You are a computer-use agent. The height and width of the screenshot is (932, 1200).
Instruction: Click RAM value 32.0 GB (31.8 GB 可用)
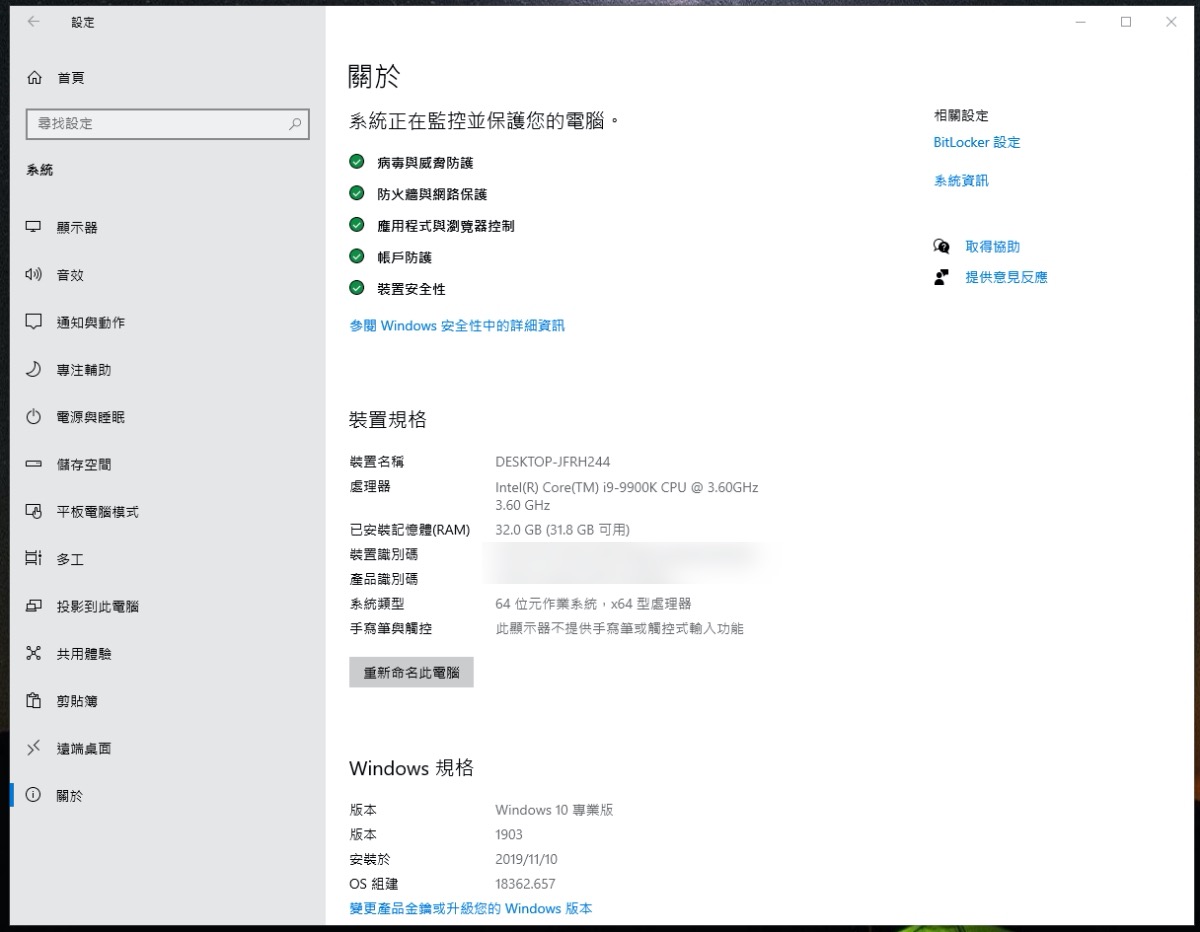point(562,530)
